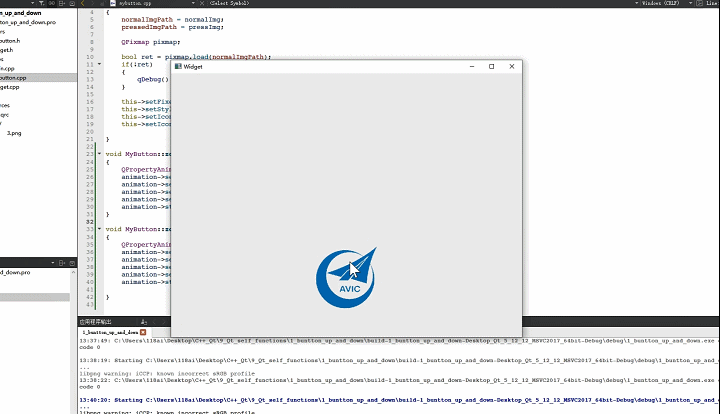Viewport: 720px width, 414px height.
Task: Click the synchronize with editor link icon
Action: click(x=52, y=3)
